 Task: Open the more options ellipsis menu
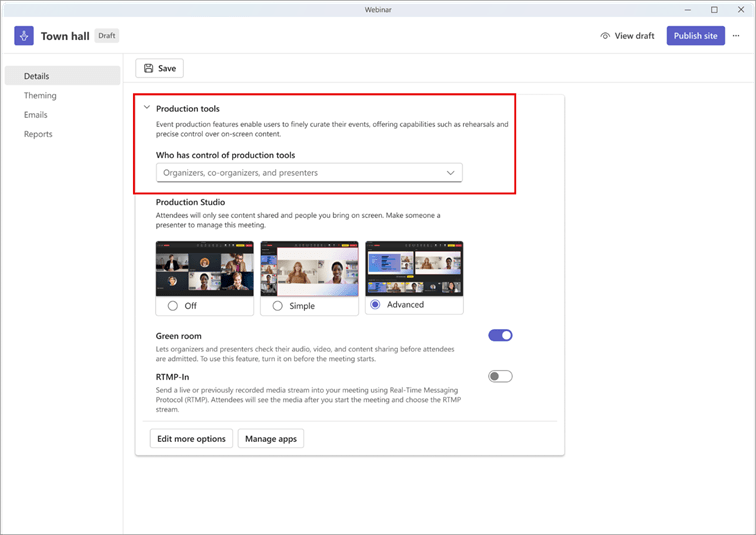(736, 36)
